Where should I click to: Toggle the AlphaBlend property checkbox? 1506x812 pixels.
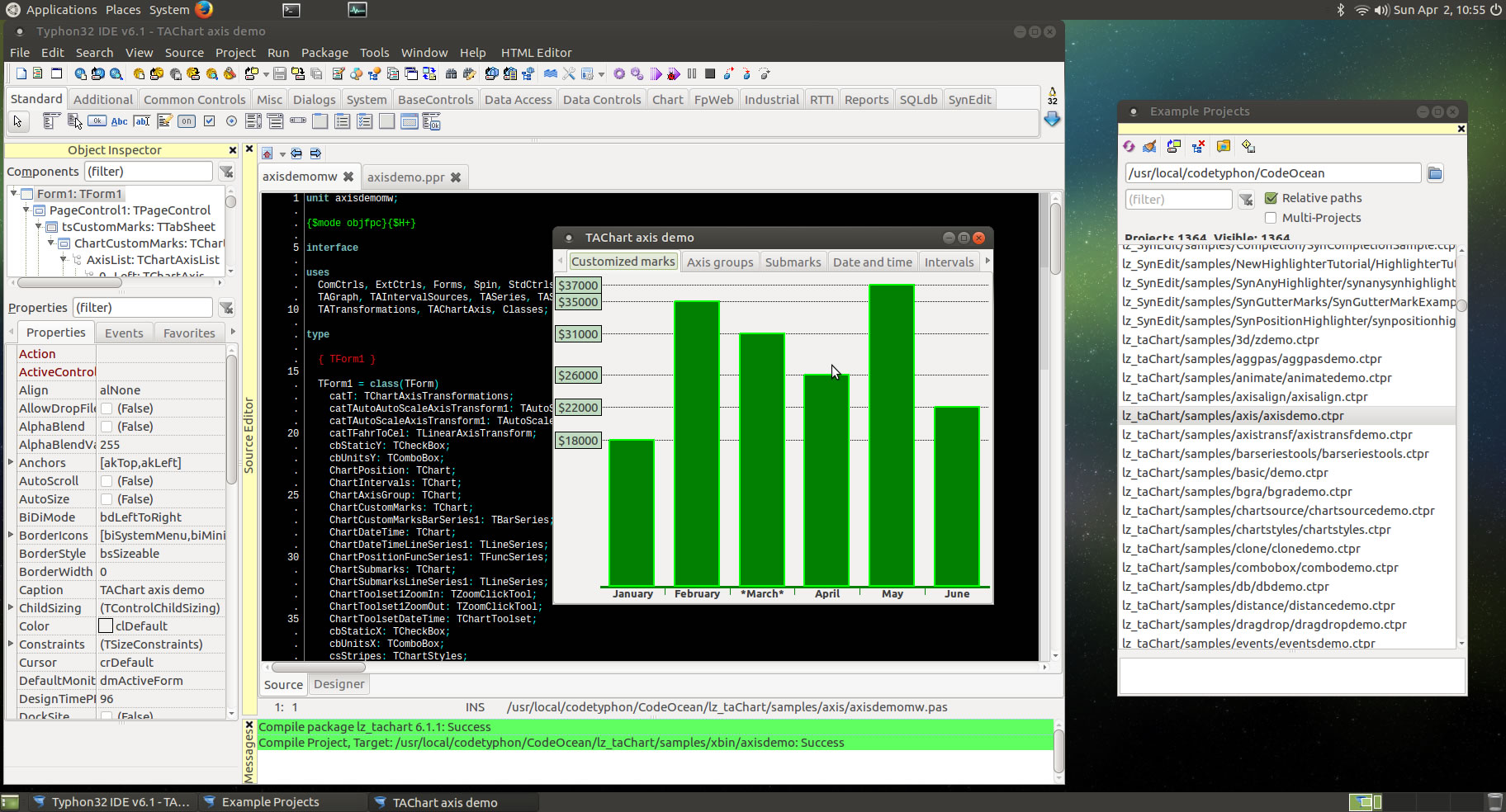click(107, 427)
